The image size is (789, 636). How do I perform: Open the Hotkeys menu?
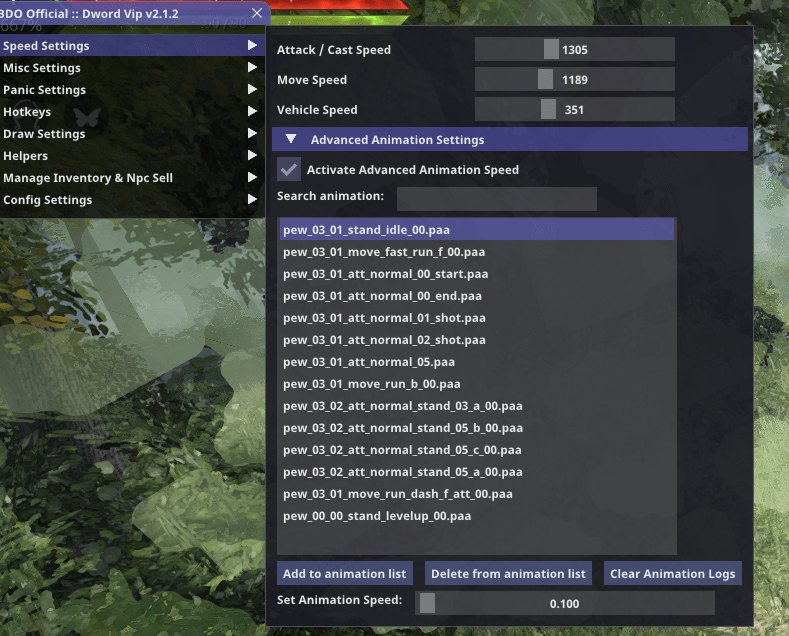click(132, 112)
